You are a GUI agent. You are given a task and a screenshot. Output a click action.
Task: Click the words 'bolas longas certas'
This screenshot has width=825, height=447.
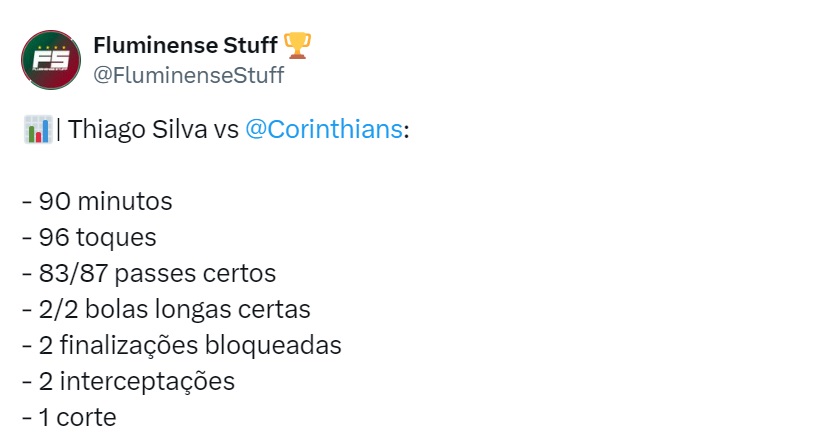coord(198,309)
